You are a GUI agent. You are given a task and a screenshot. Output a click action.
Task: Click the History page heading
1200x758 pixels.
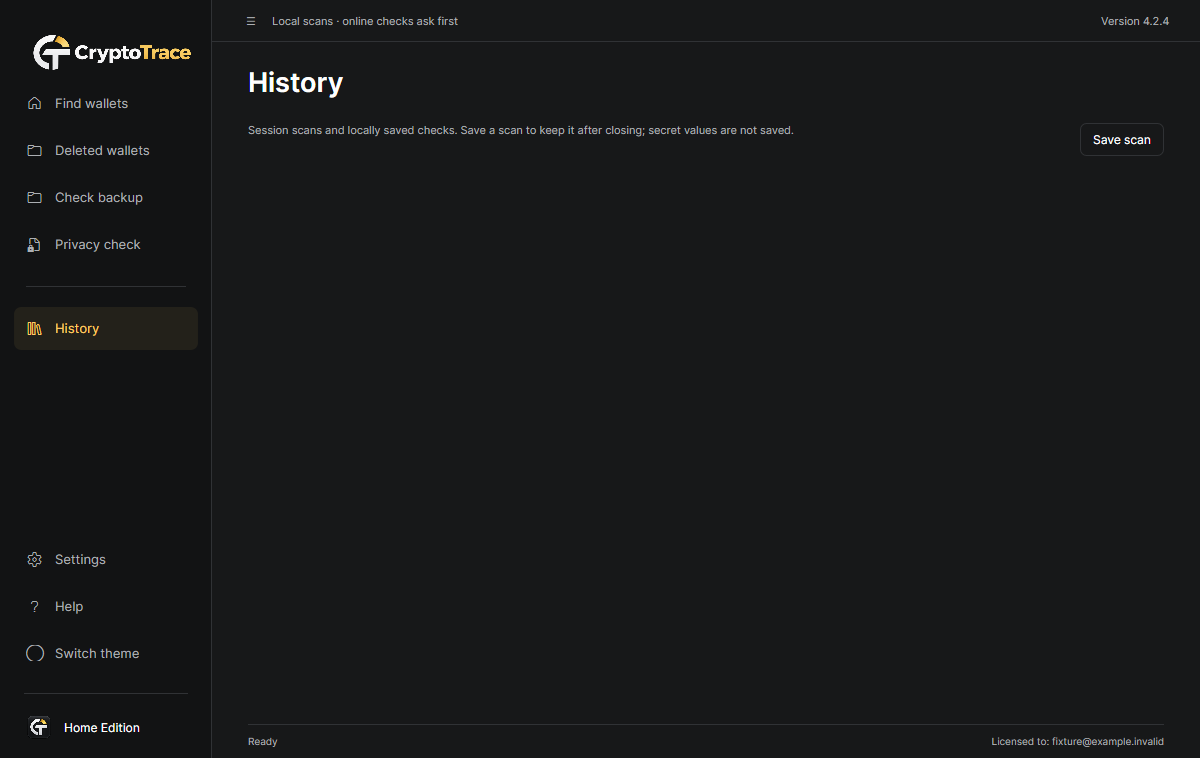coord(295,82)
